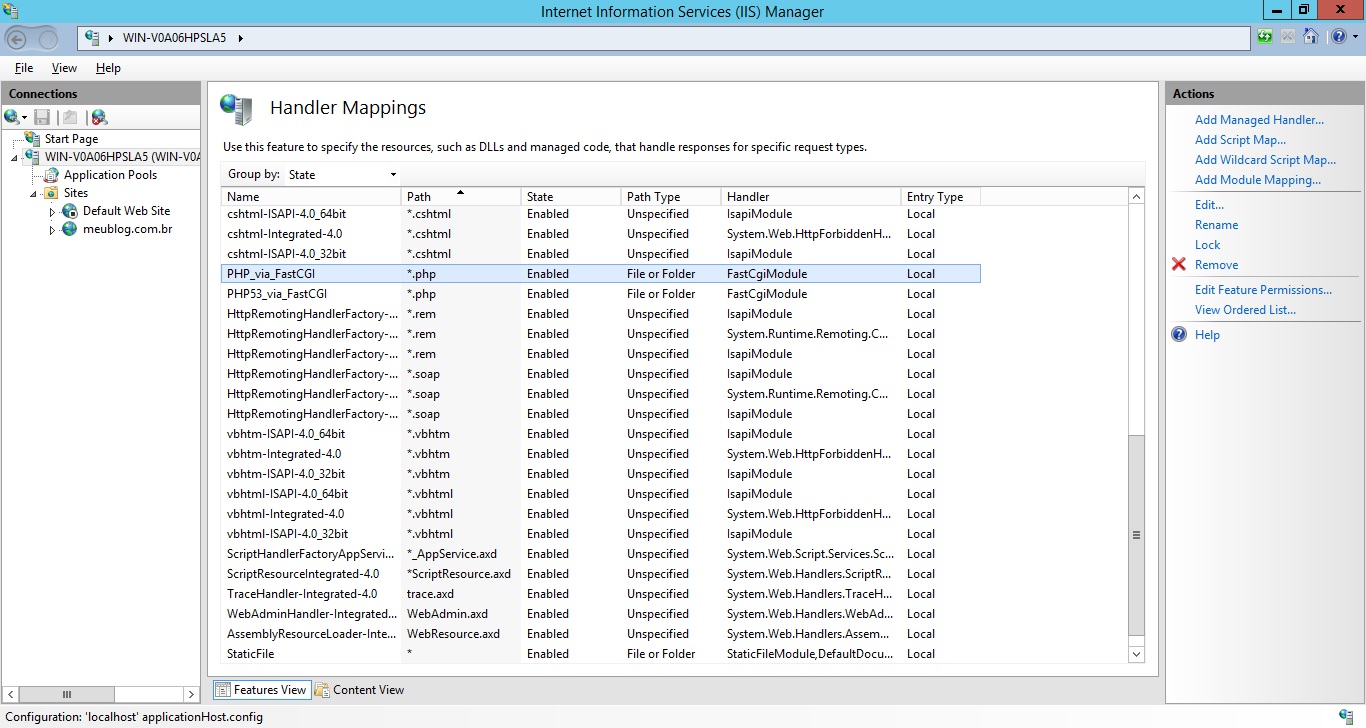Click the handler list scrollbar up arrow
1366x728 pixels.
[x=1136, y=197]
